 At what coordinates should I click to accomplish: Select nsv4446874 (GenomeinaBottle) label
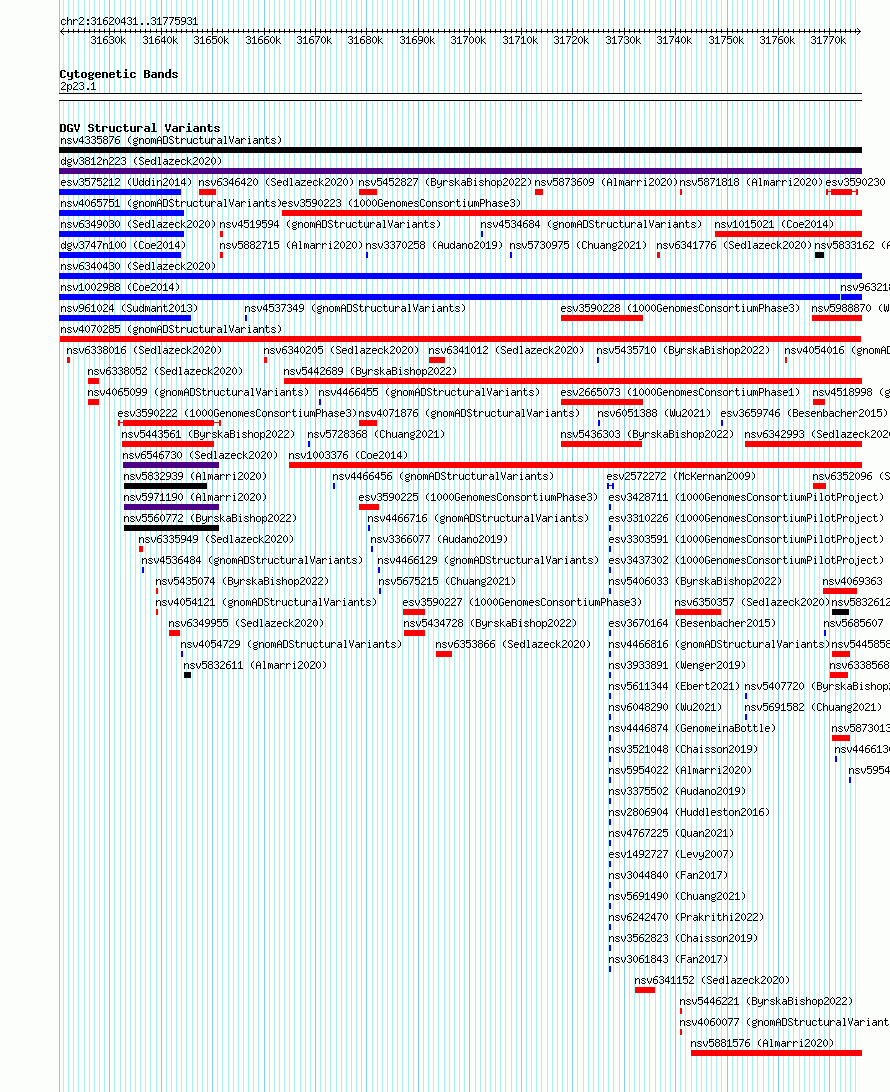692,728
